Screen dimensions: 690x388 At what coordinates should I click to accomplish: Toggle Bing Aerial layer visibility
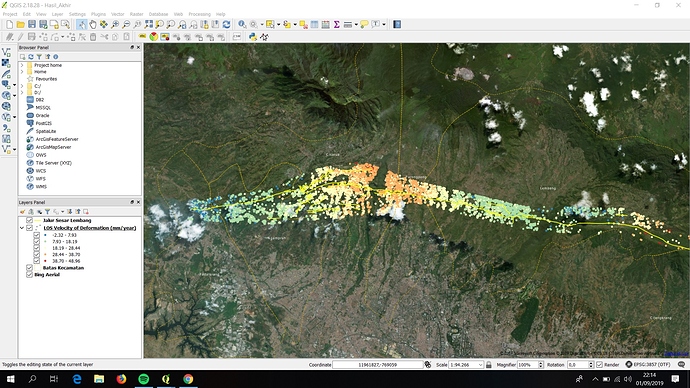click(29, 275)
